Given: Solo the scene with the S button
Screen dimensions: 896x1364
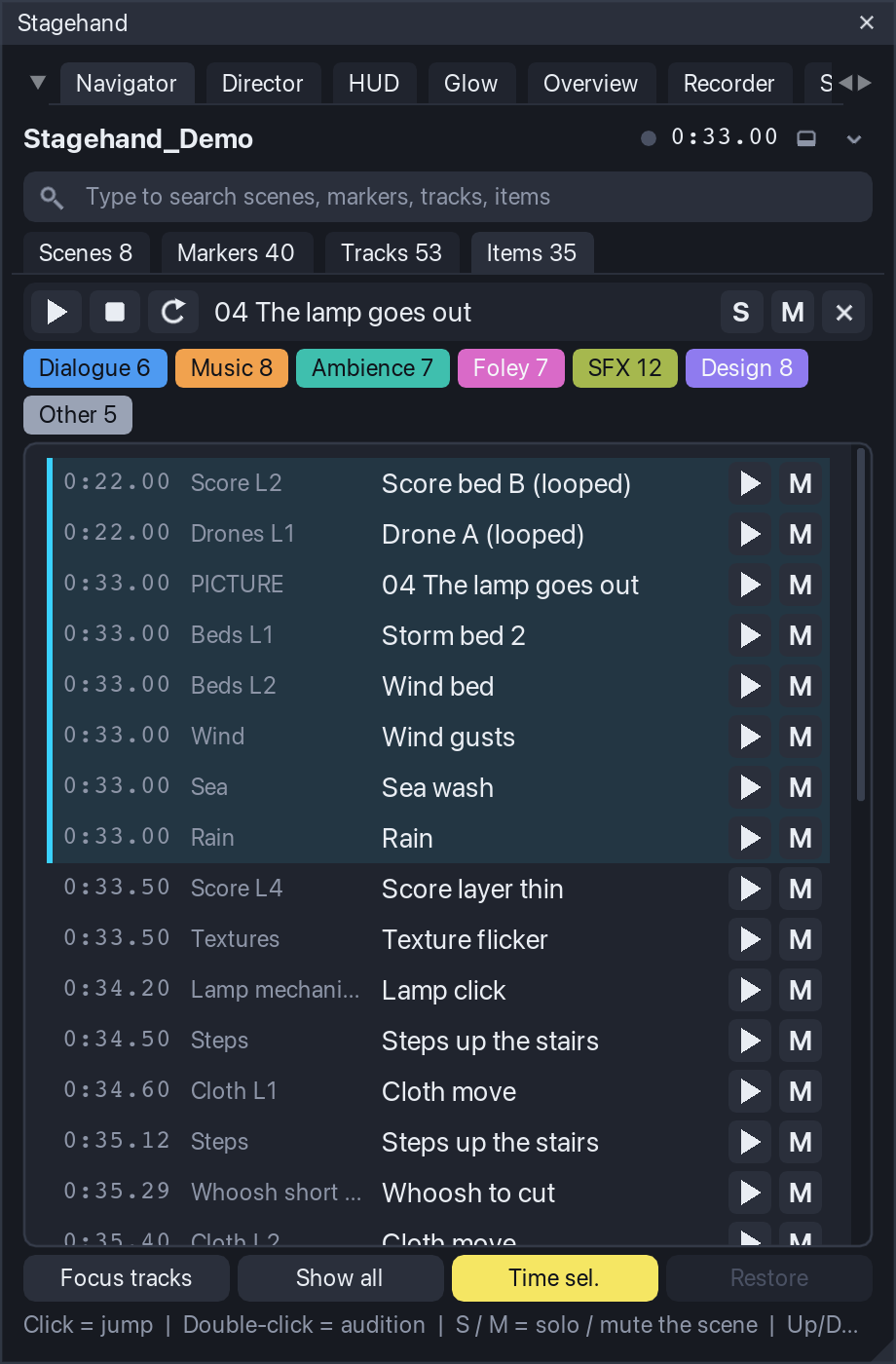Looking at the screenshot, I should 741,312.
